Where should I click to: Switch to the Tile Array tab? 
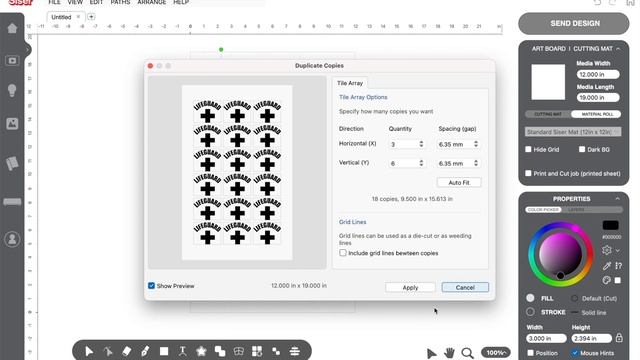(350, 83)
